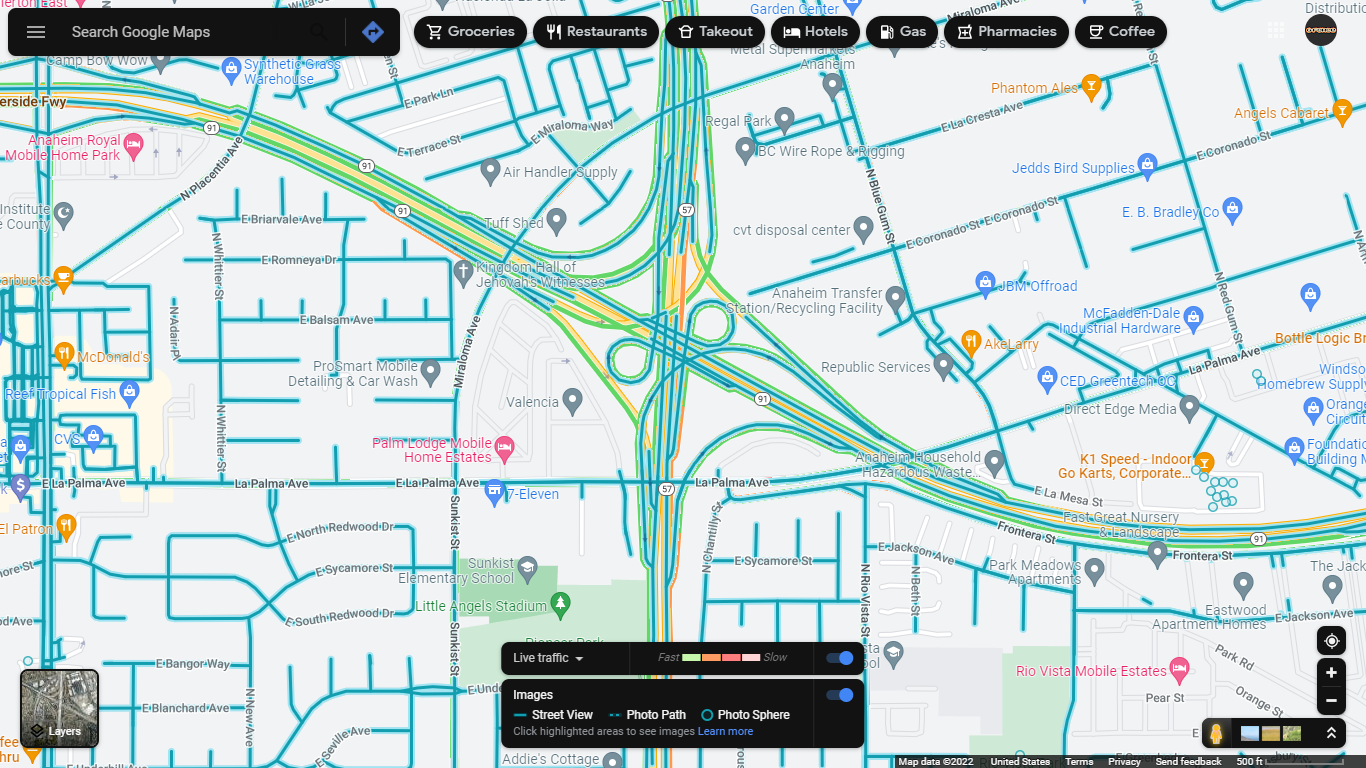Zoom in with the plus button
This screenshot has width=1366, height=768.
(1331, 673)
